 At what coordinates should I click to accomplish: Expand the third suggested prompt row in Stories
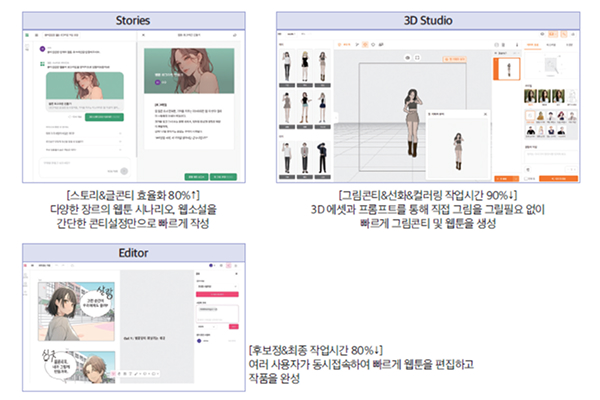coord(121,149)
